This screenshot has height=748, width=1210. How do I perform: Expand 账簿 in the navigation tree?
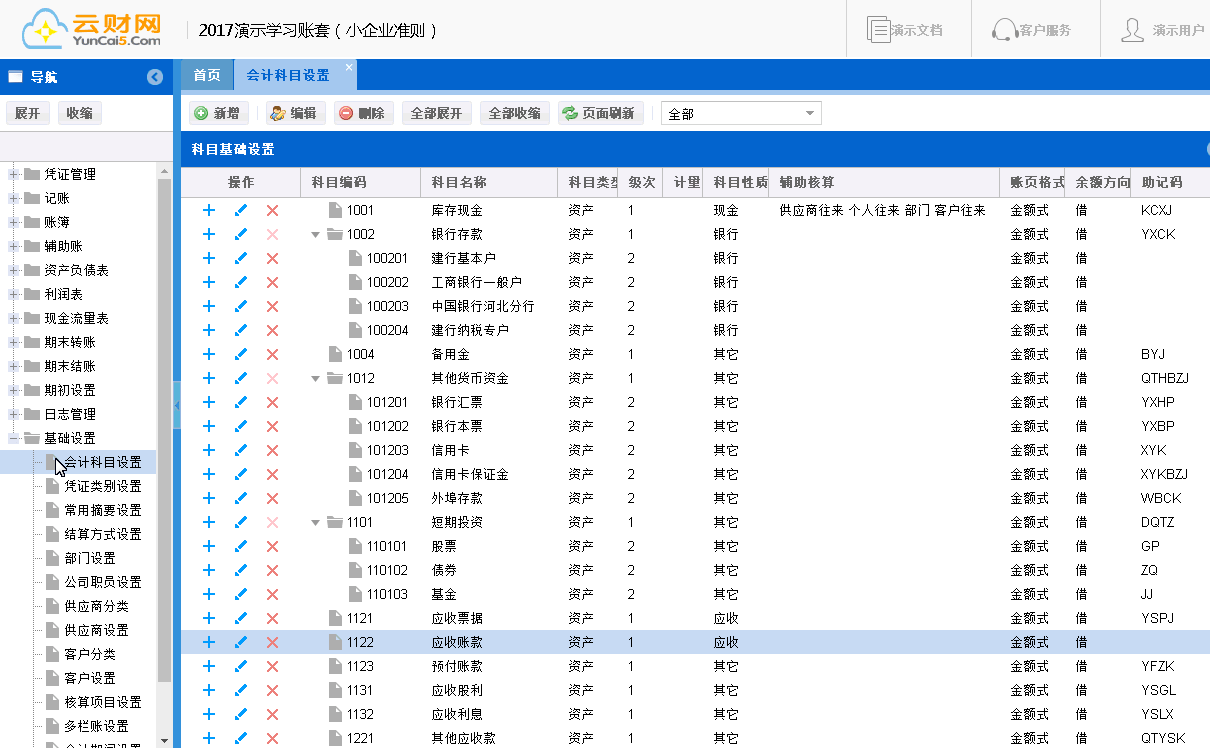point(14,222)
